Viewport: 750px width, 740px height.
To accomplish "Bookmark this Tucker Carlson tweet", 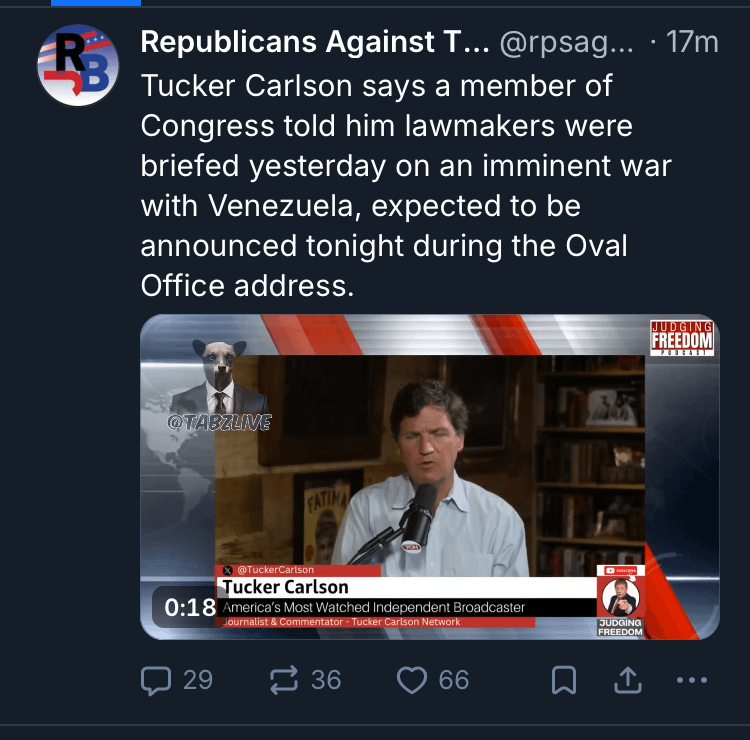I will [564, 681].
